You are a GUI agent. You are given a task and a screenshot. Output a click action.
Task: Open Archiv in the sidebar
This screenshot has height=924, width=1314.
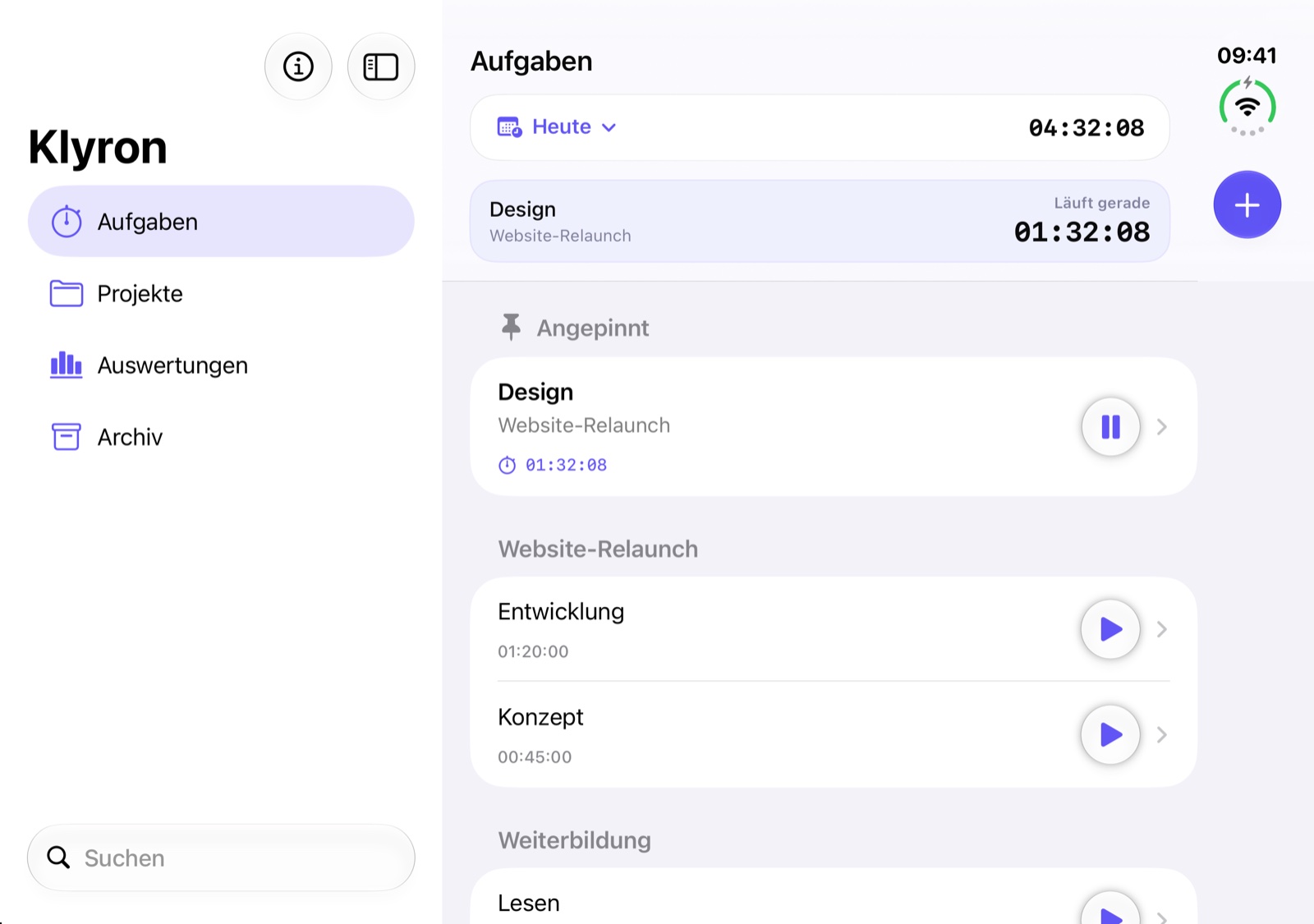pyautogui.click(x=221, y=436)
